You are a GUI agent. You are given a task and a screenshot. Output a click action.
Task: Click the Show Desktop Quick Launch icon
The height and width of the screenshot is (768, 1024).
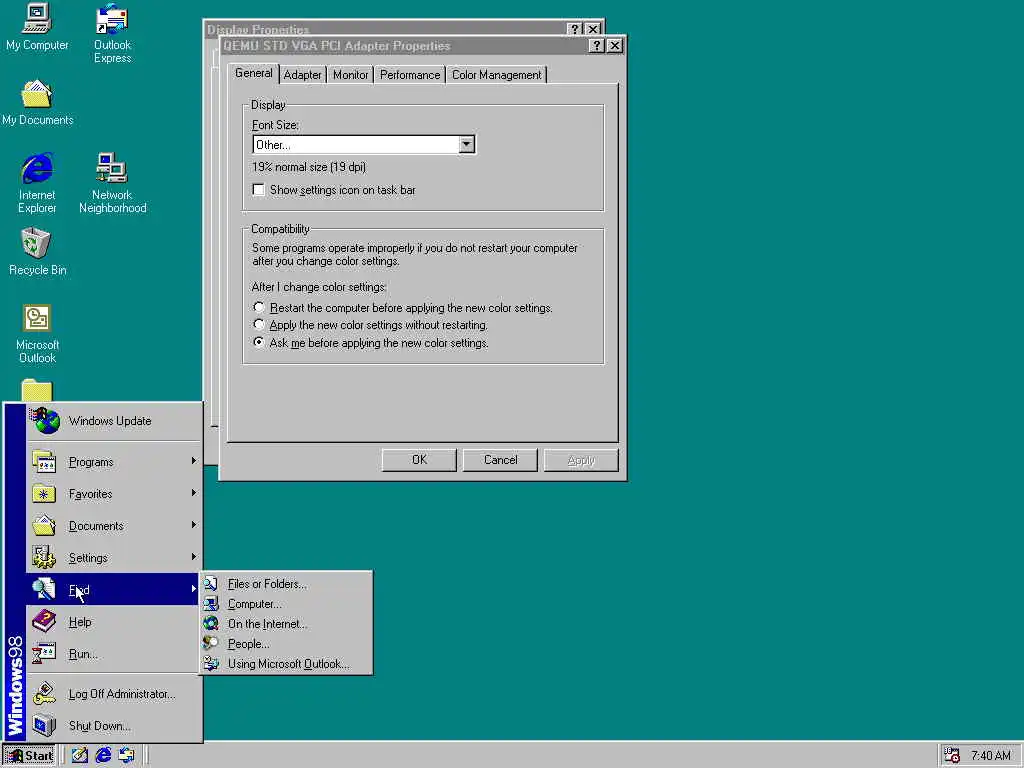coord(80,756)
